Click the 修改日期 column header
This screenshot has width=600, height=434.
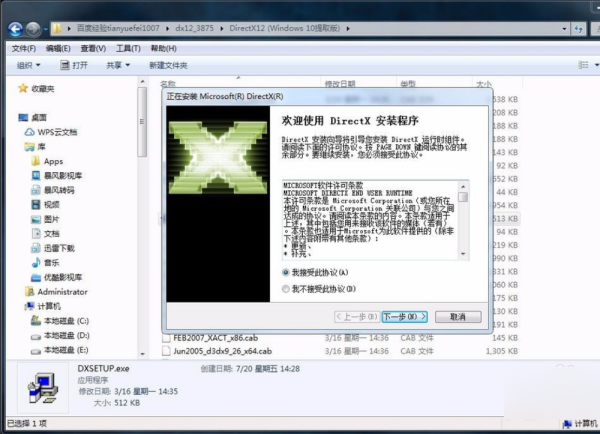tap(340, 84)
